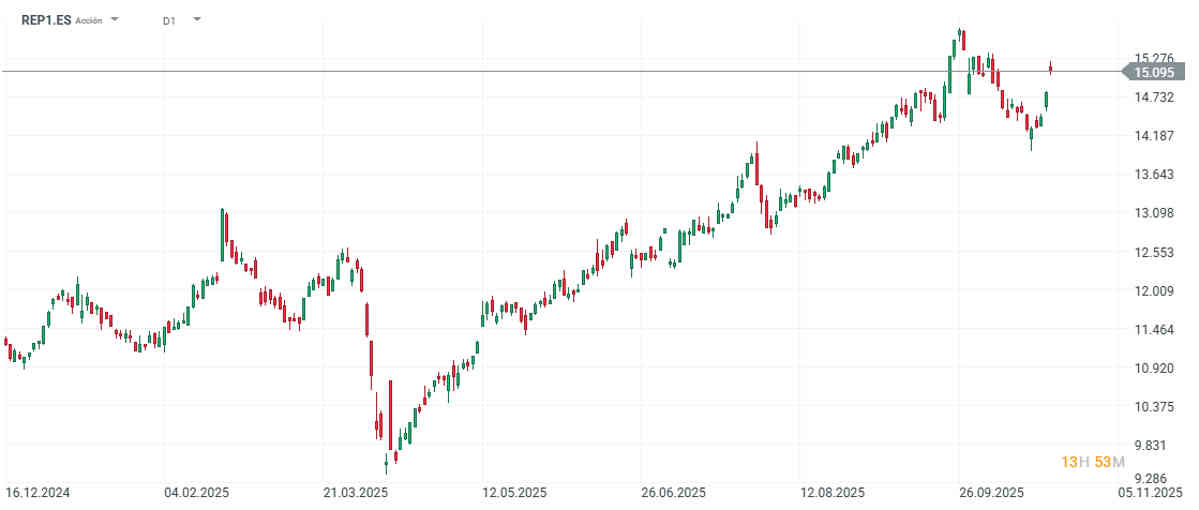Expand the D1 timeframe dropdown arrow
The width and height of the screenshot is (1199, 510).
click(x=196, y=19)
